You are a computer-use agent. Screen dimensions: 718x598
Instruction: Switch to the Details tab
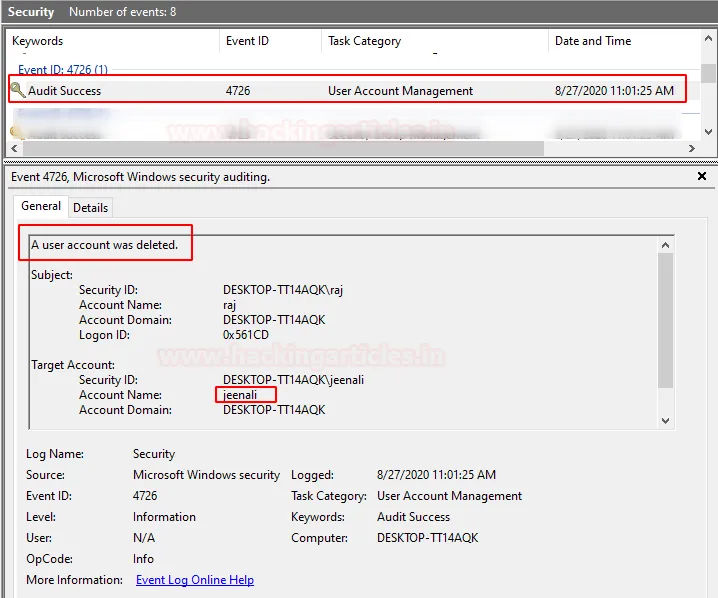click(x=90, y=207)
